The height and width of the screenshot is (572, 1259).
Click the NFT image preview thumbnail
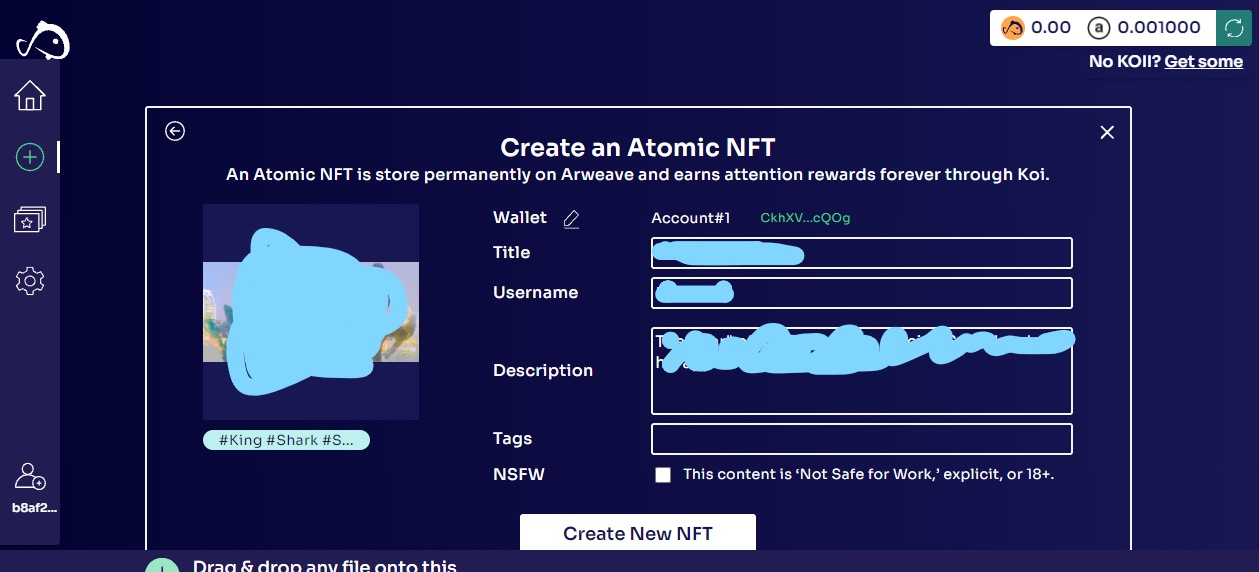point(311,312)
